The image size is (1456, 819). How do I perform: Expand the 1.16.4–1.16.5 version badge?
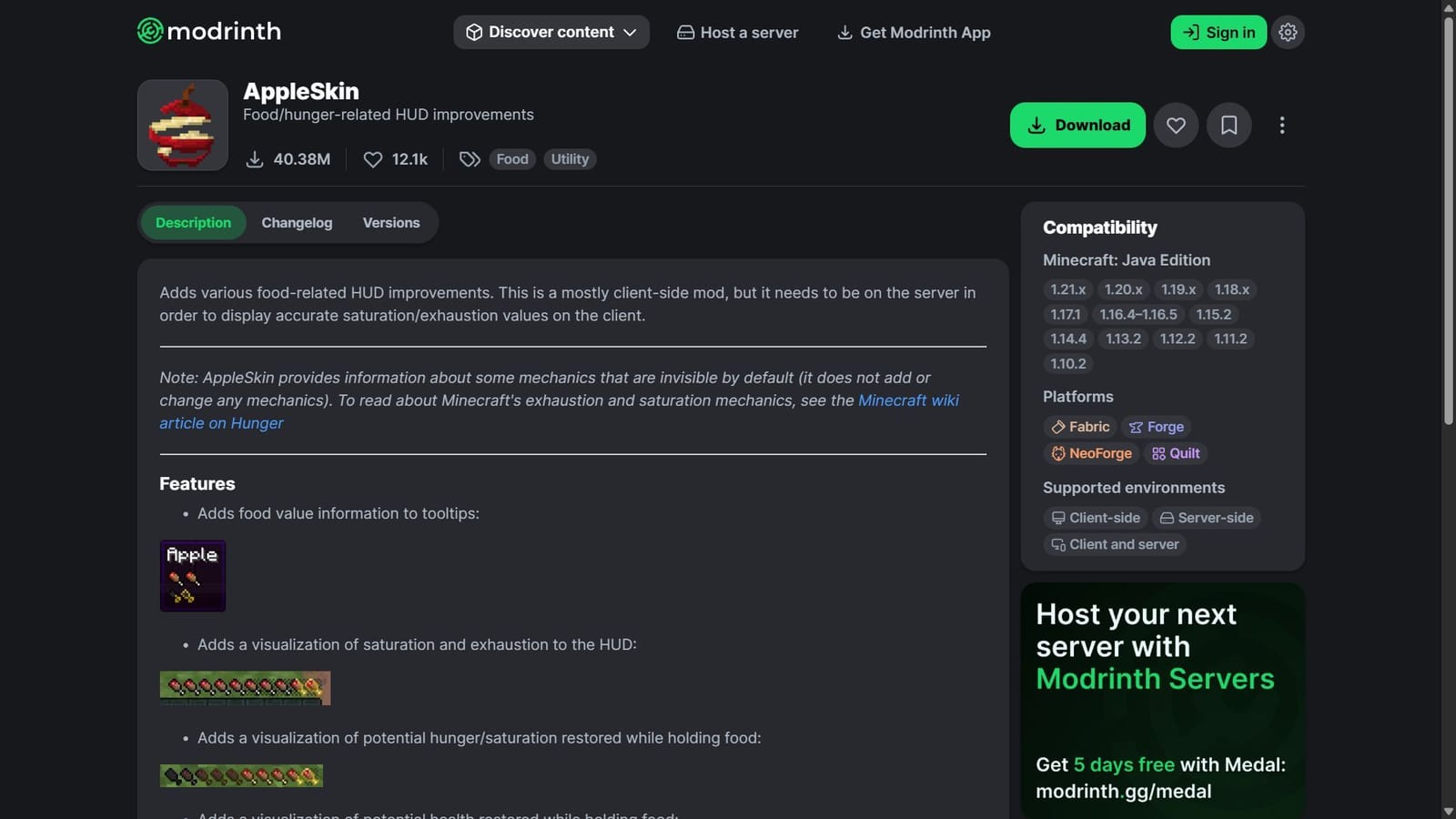[1137, 314]
